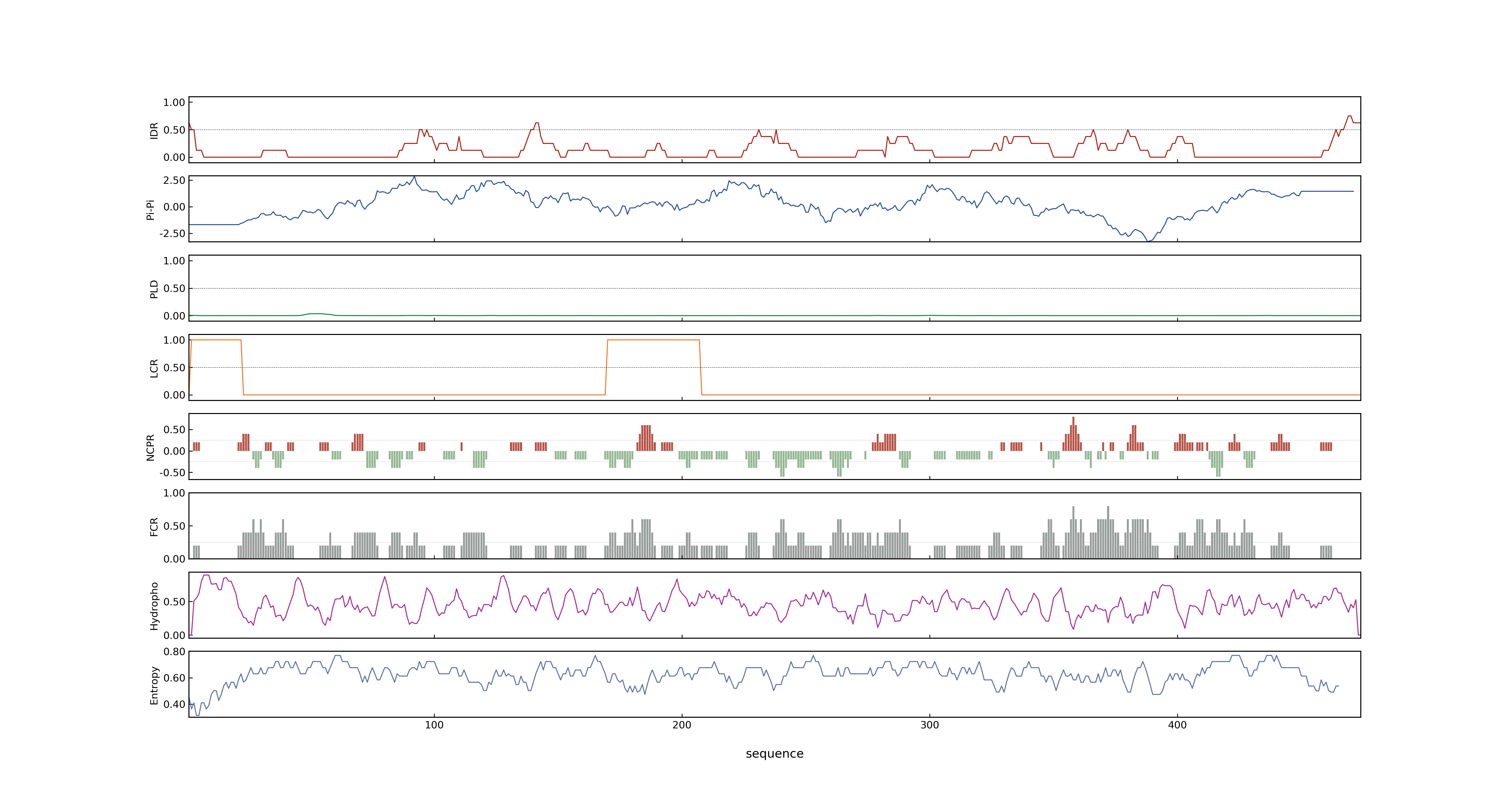
Task: Click the FCR axis label
Action: click(154, 526)
